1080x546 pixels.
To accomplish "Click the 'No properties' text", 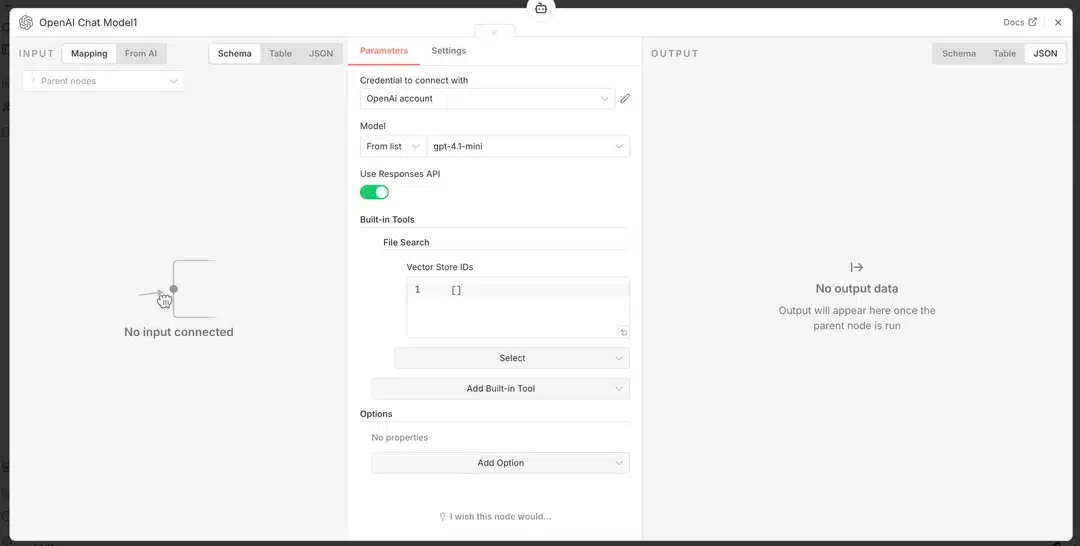I will pos(399,437).
